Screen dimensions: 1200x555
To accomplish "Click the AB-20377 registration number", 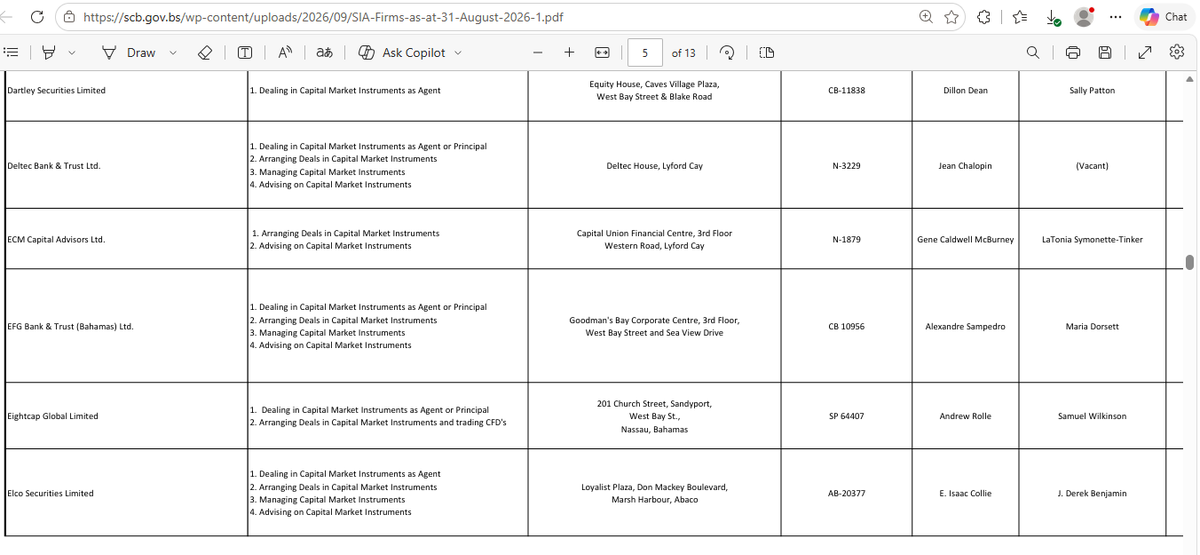I will (847, 493).
